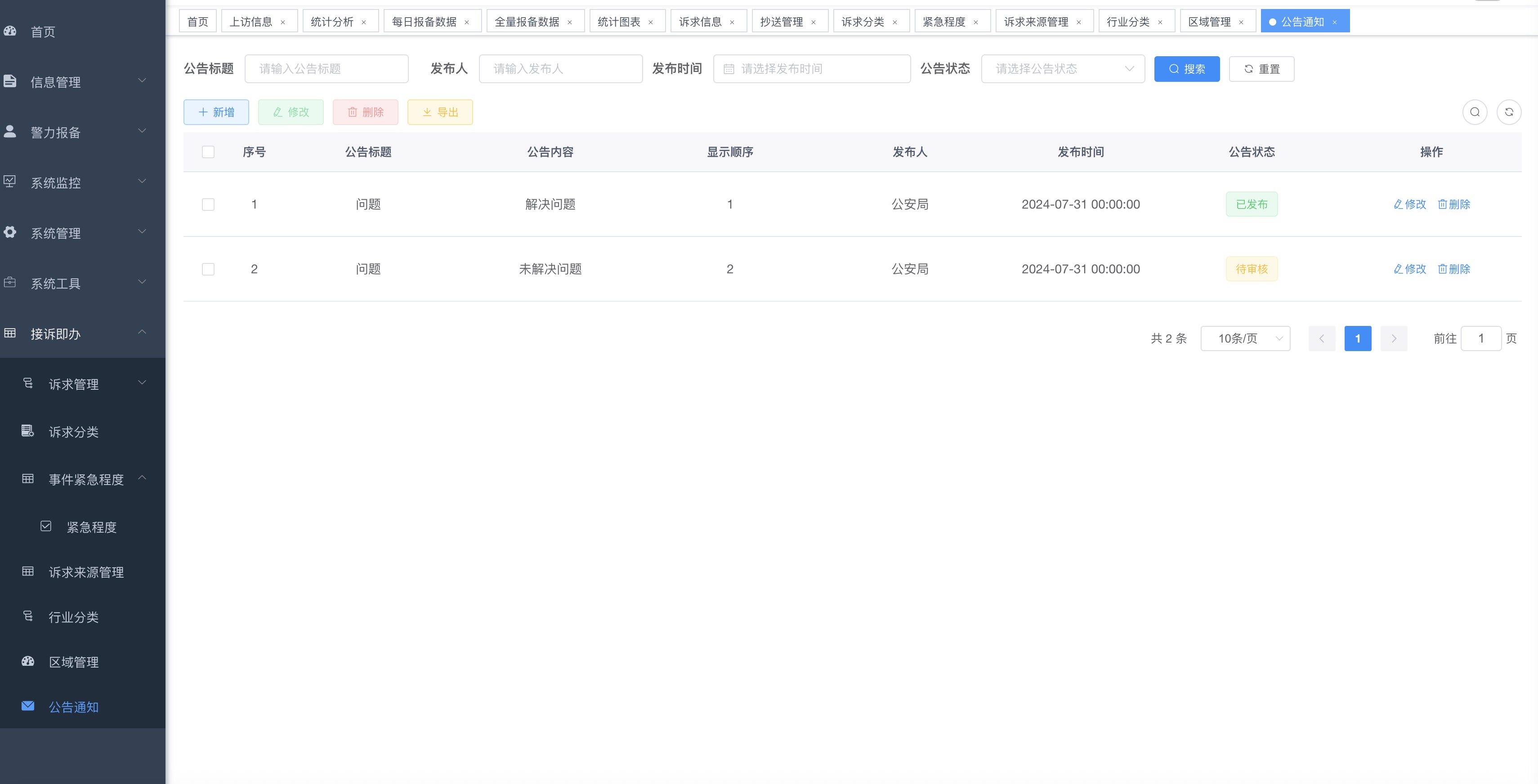Expand the 诉求管理 submenu
Image resolution: width=1538 pixels, height=784 pixels.
pyautogui.click(x=142, y=383)
